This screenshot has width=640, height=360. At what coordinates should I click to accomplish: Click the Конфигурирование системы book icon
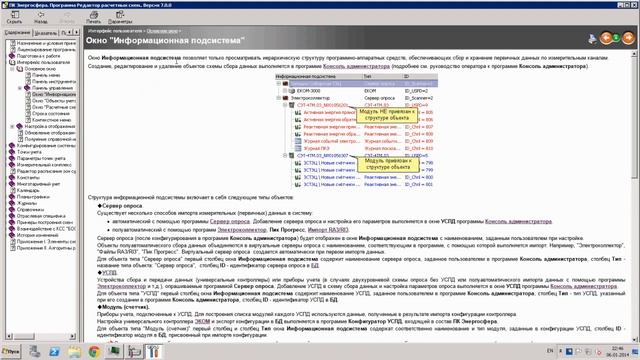[12, 145]
